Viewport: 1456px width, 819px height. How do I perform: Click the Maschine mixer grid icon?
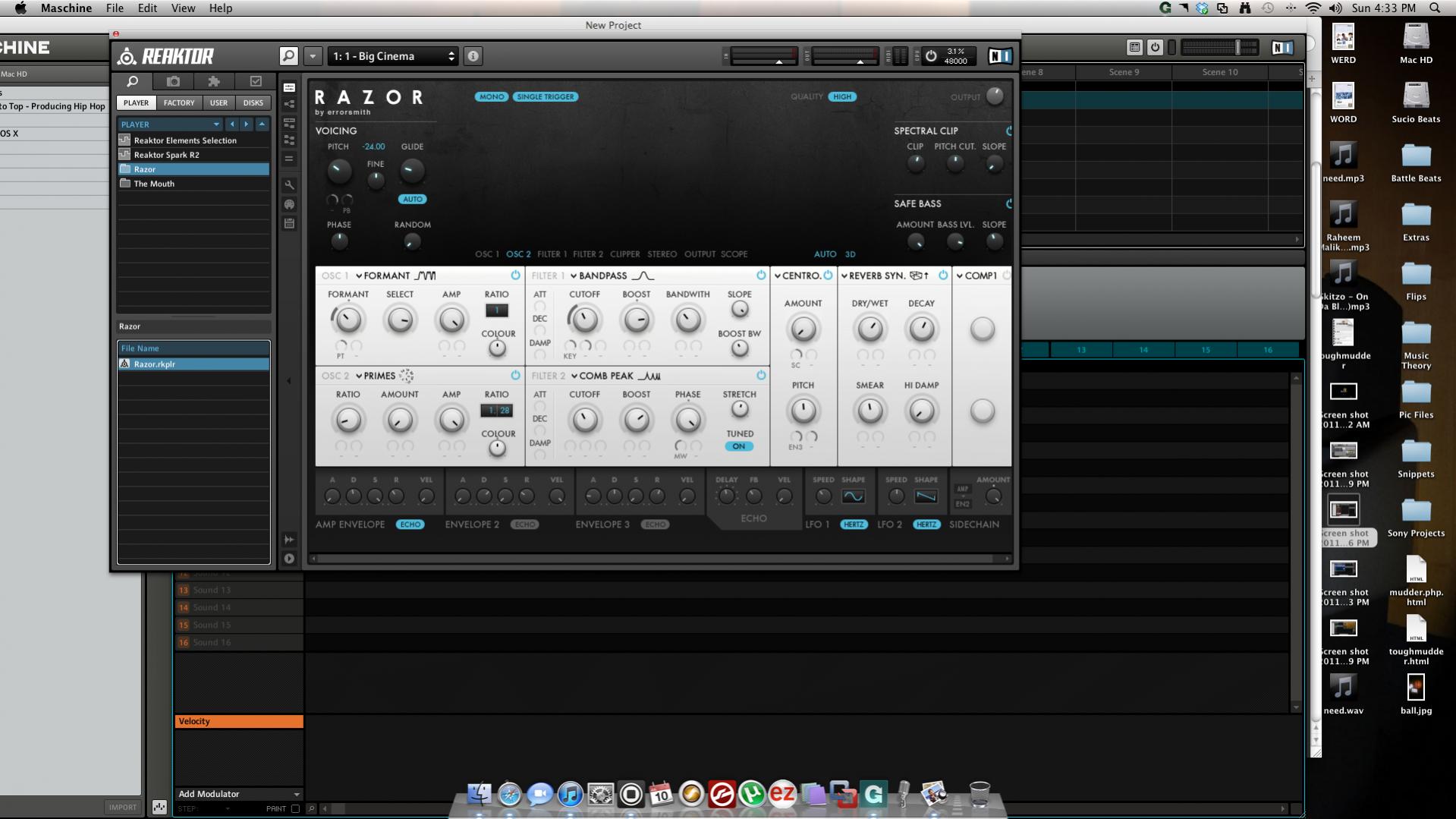click(1134, 47)
